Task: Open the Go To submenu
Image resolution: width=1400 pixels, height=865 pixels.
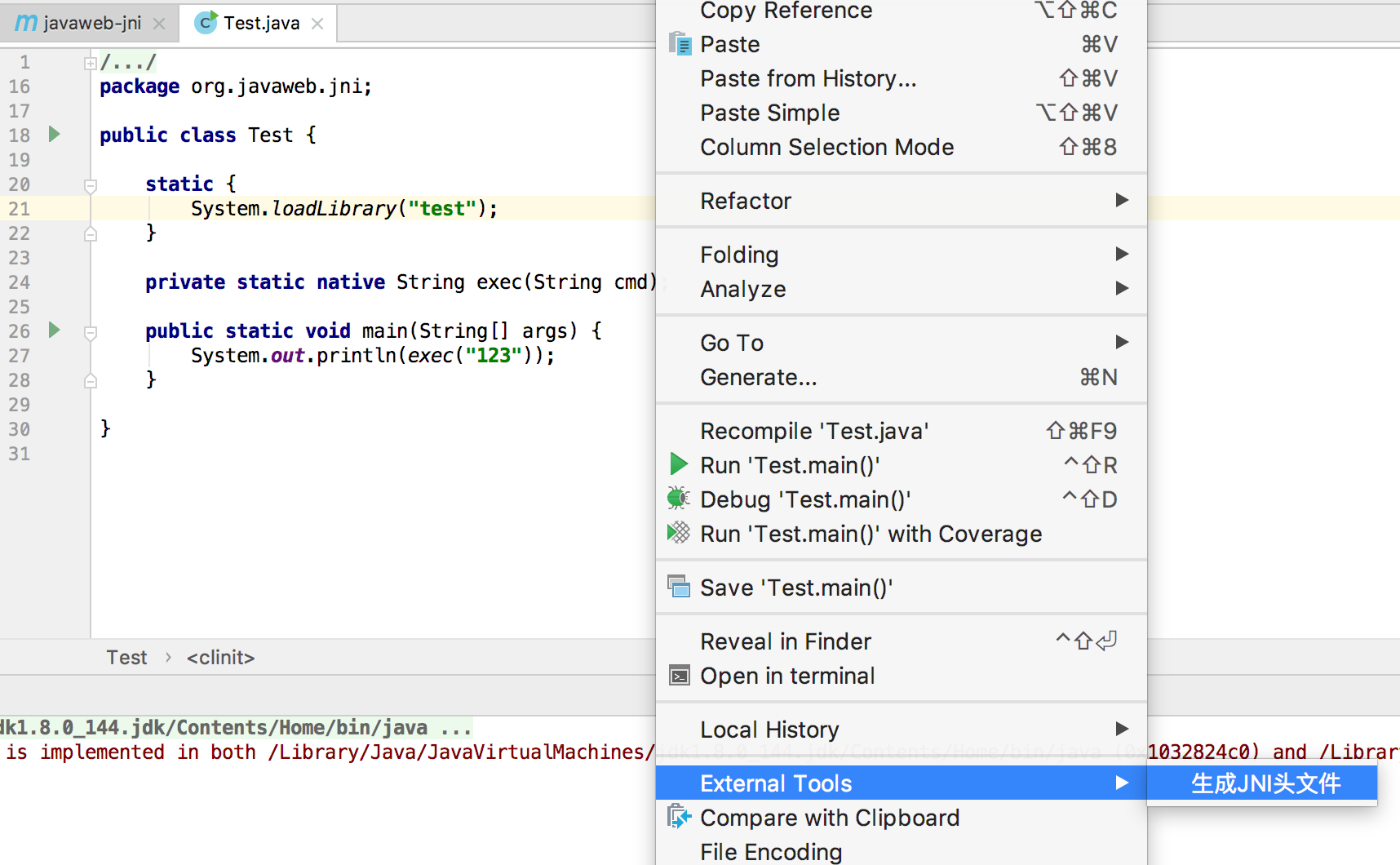Action: click(901, 343)
